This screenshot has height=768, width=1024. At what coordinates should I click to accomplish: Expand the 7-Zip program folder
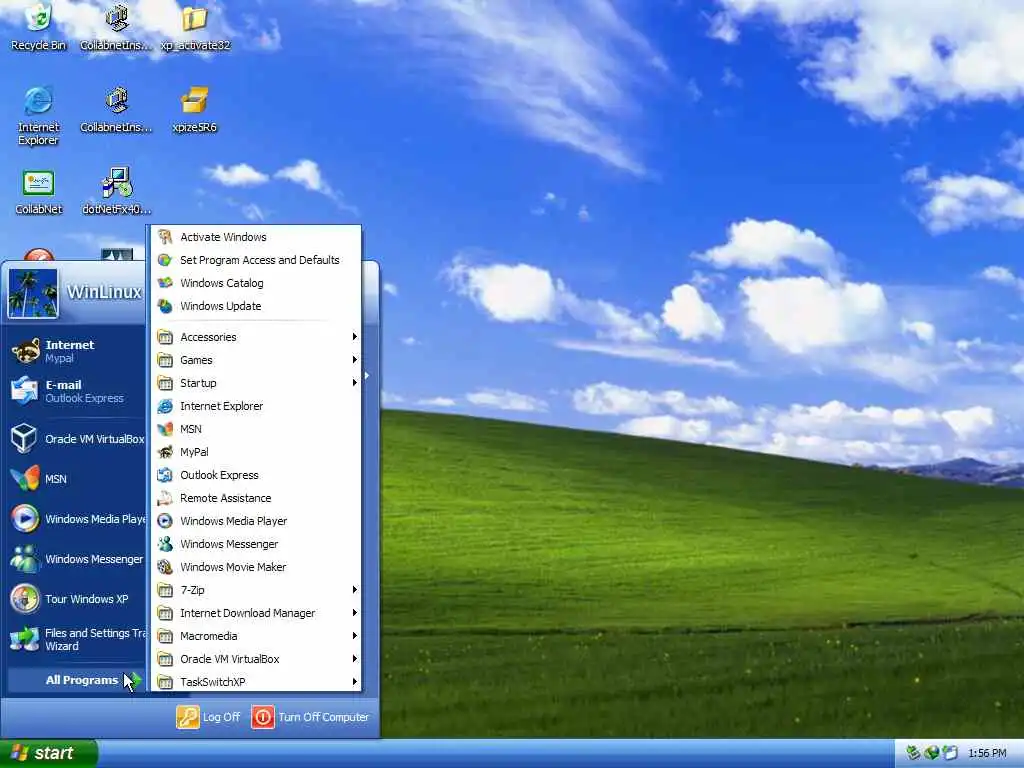[256, 590]
